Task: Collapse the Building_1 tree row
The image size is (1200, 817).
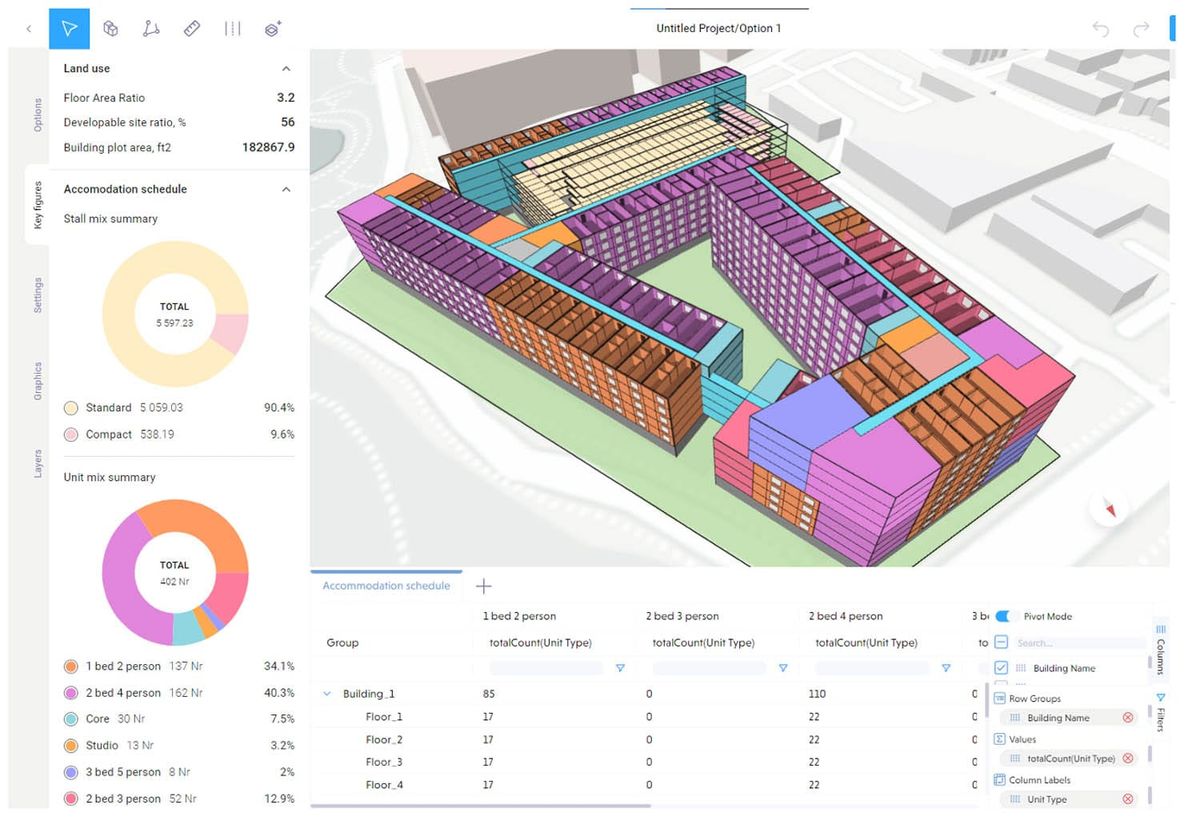Action: click(325, 693)
